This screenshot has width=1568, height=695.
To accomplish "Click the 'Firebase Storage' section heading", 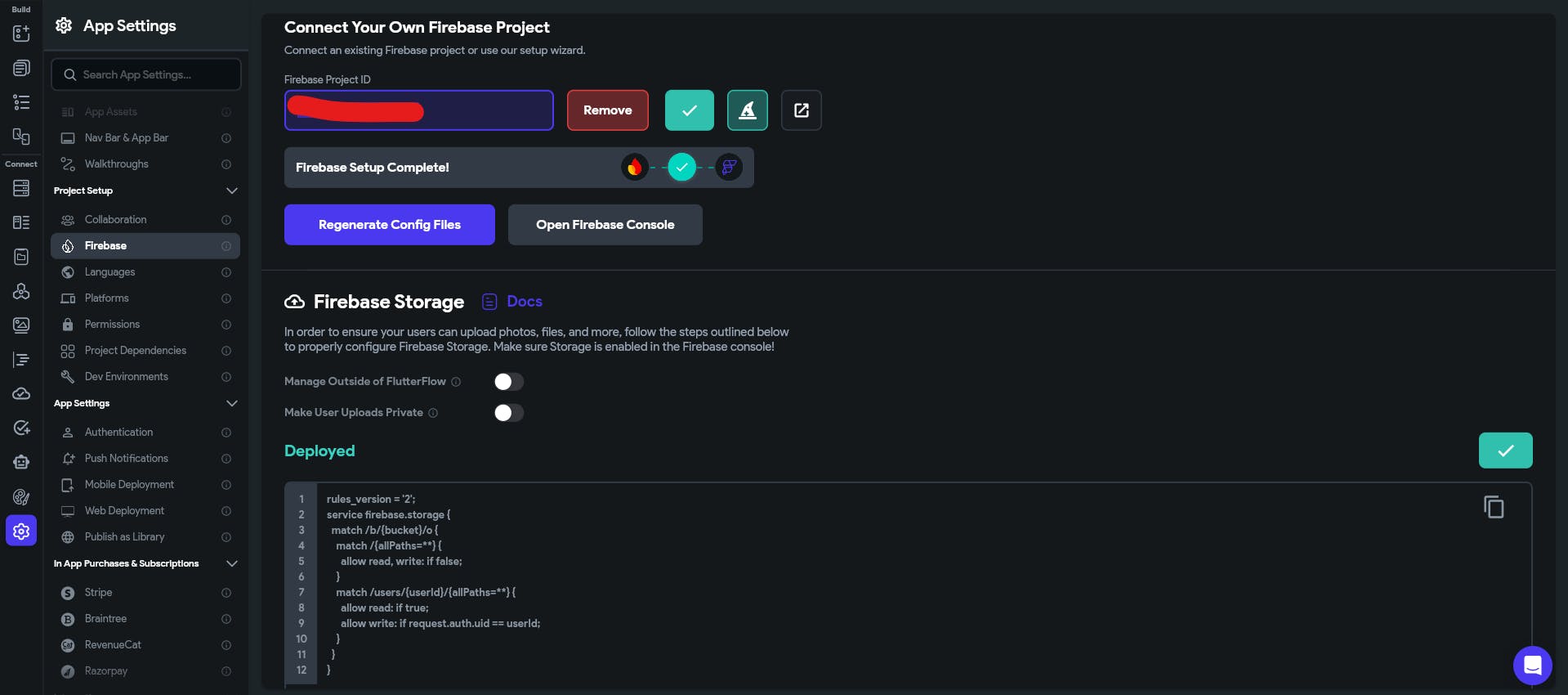I will click(389, 302).
